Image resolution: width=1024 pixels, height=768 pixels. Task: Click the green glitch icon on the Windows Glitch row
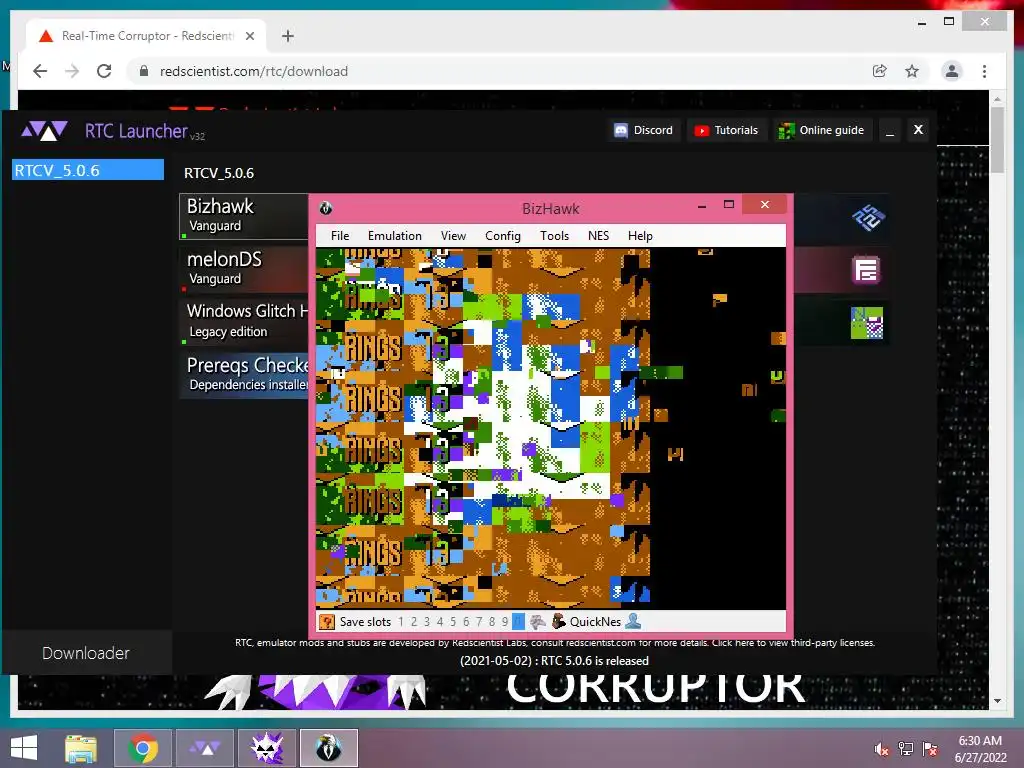pos(867,323)
